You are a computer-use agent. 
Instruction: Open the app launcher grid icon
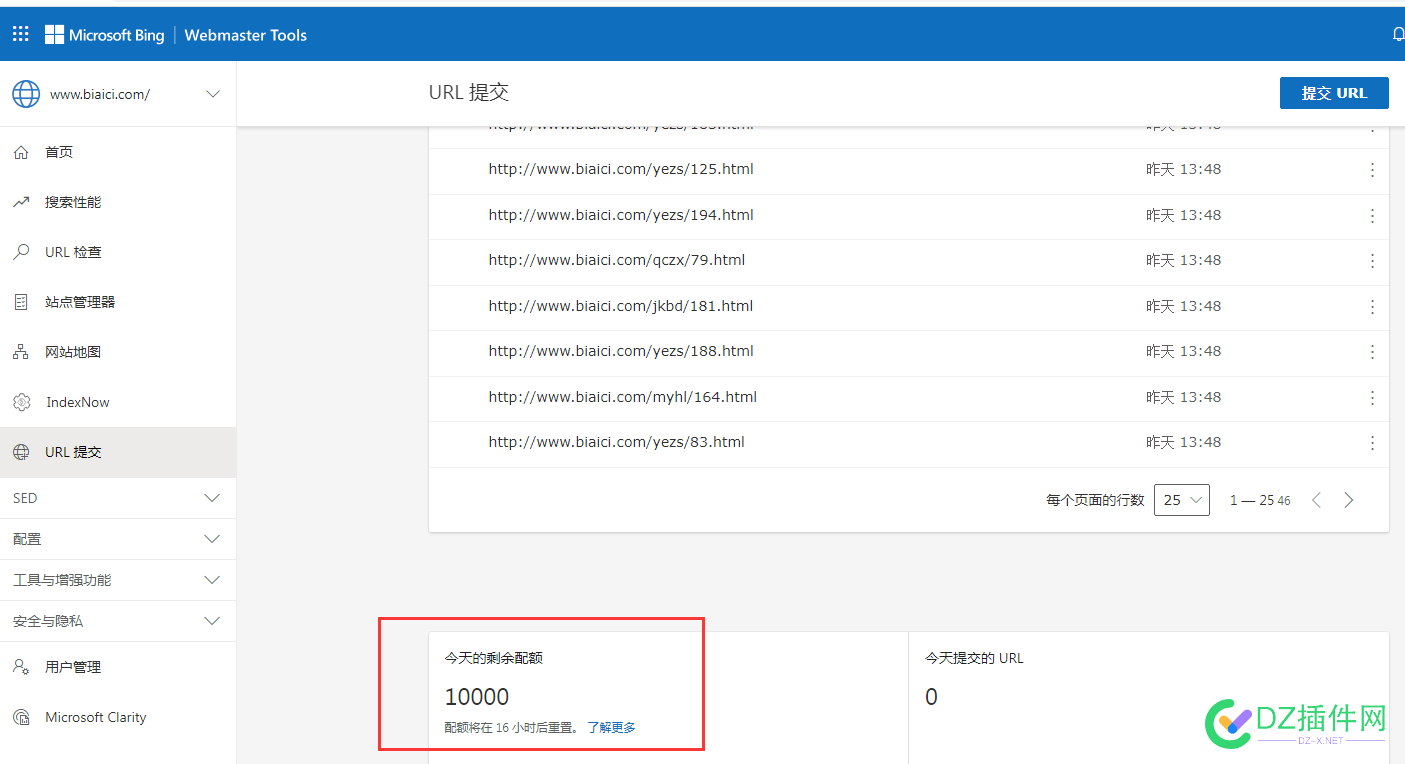tap(21, 34)
